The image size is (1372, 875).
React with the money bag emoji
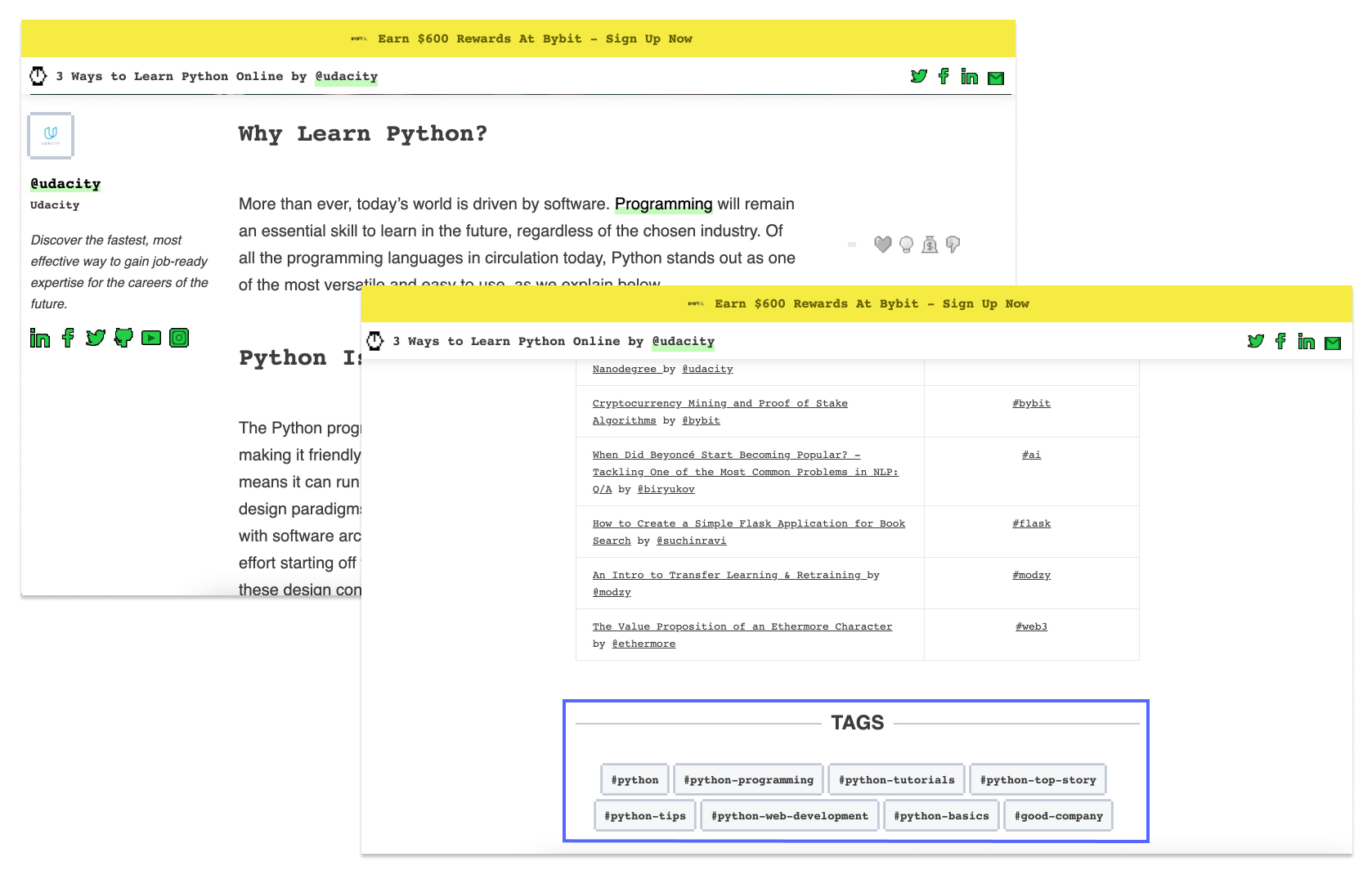[930, 245]
